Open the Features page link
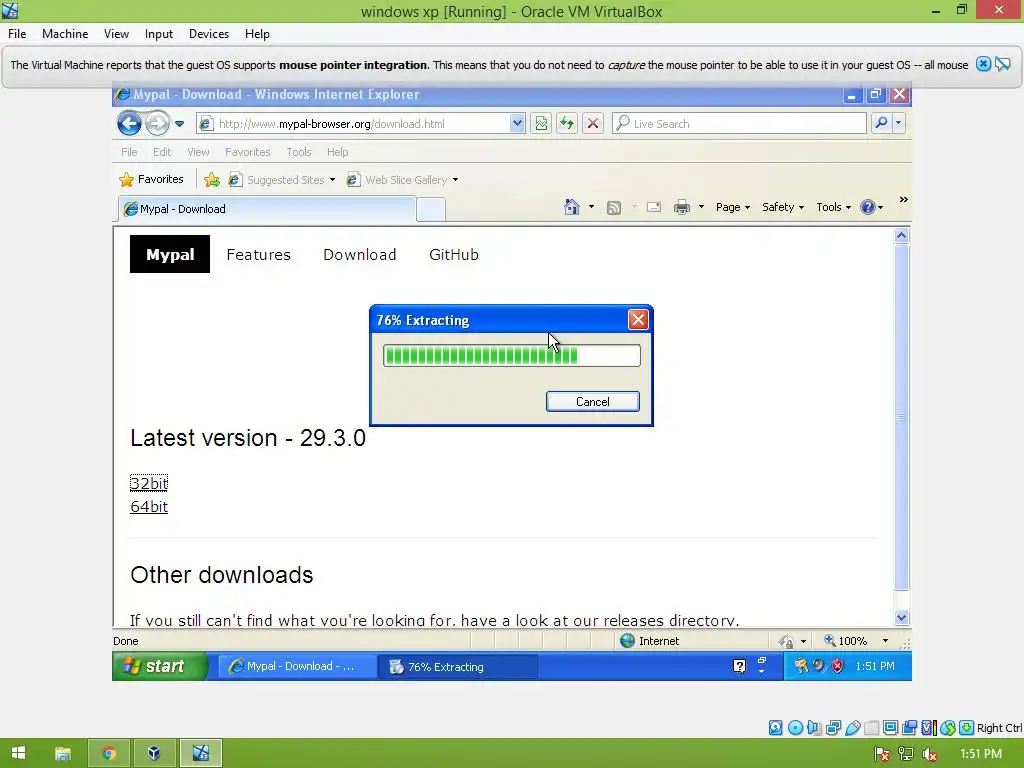This screenshot has height=768, width=1024. 259,255
